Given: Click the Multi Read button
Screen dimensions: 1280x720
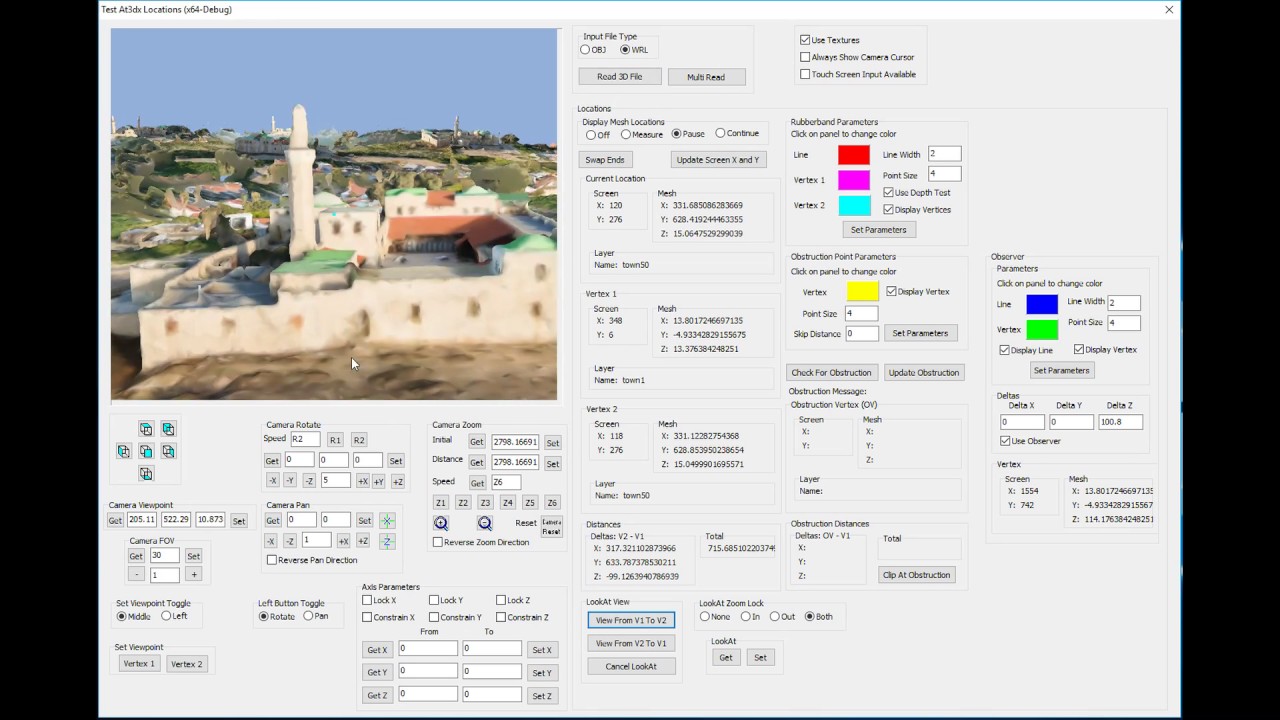Looking at the screenshot, I should 705,77.
